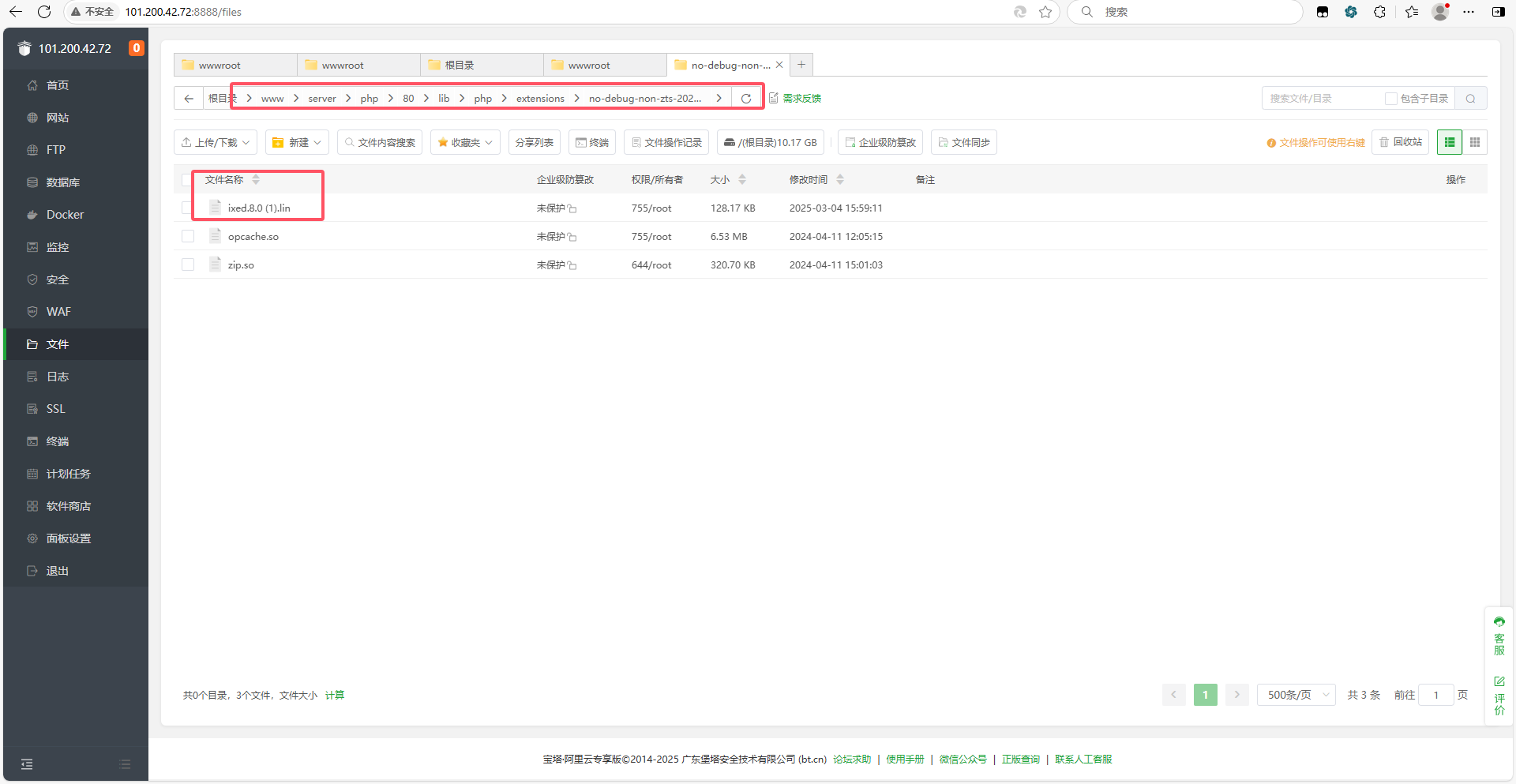Screen dimensions: 1516x784
Task: Click the 搜索文件/目录 search input field
Action: coord(1323,99)
